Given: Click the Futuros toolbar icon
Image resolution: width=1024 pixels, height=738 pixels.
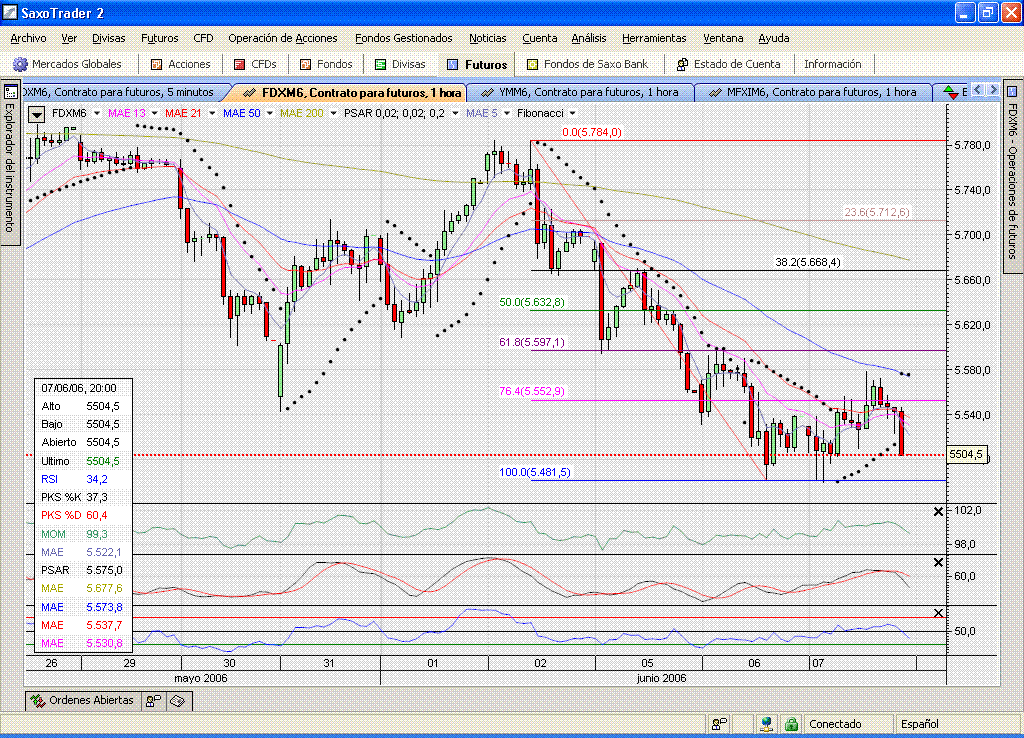Looking at the screenshot, I should pyautogui.click(x=453, y=64).
